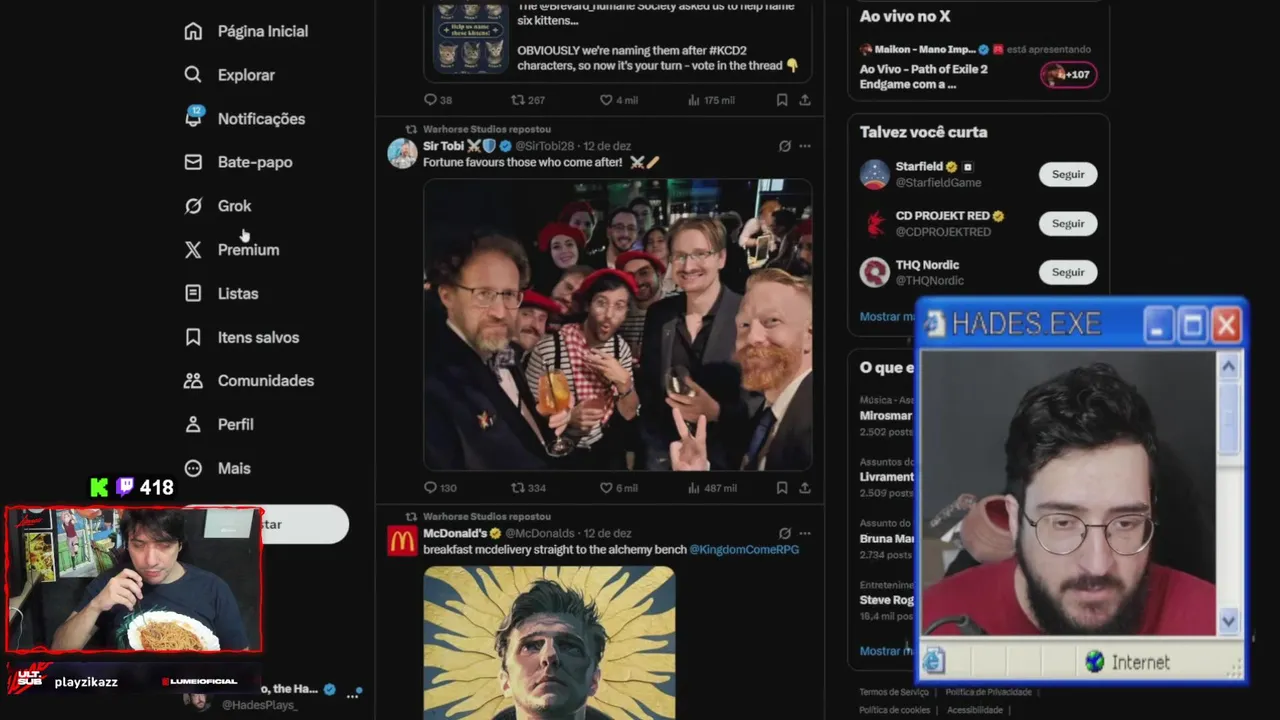The image size is (1280, 720).
Task: Click the X Premium logo icon
Action: point(193,250)
